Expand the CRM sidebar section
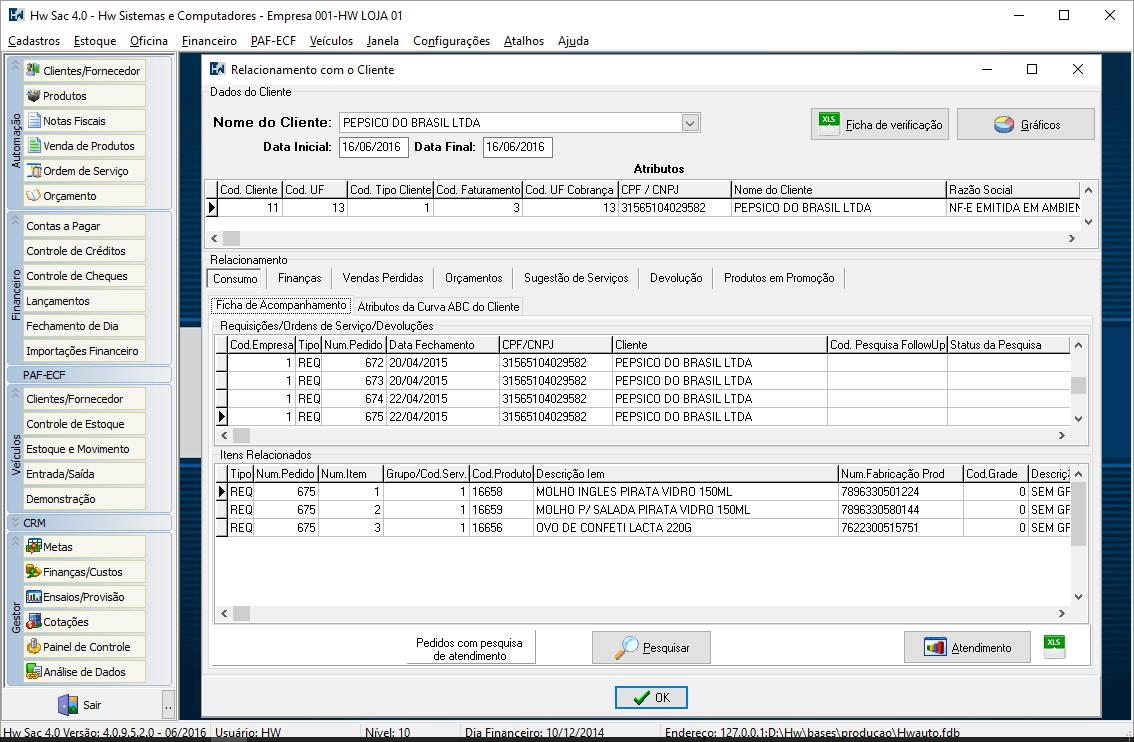This screenshot has width=1134, height=742. point(15,522)
